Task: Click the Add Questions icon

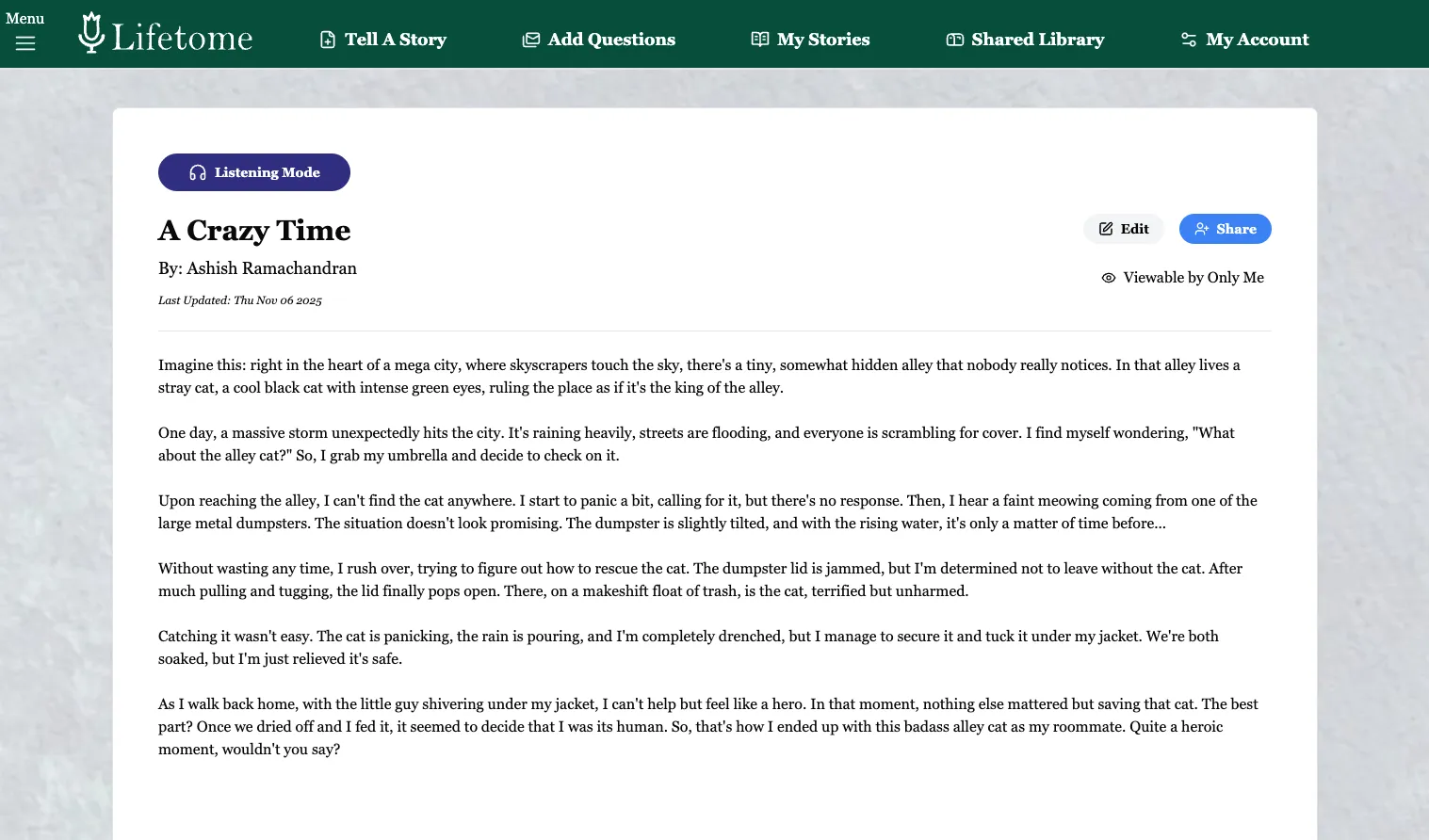Action: 531,40
